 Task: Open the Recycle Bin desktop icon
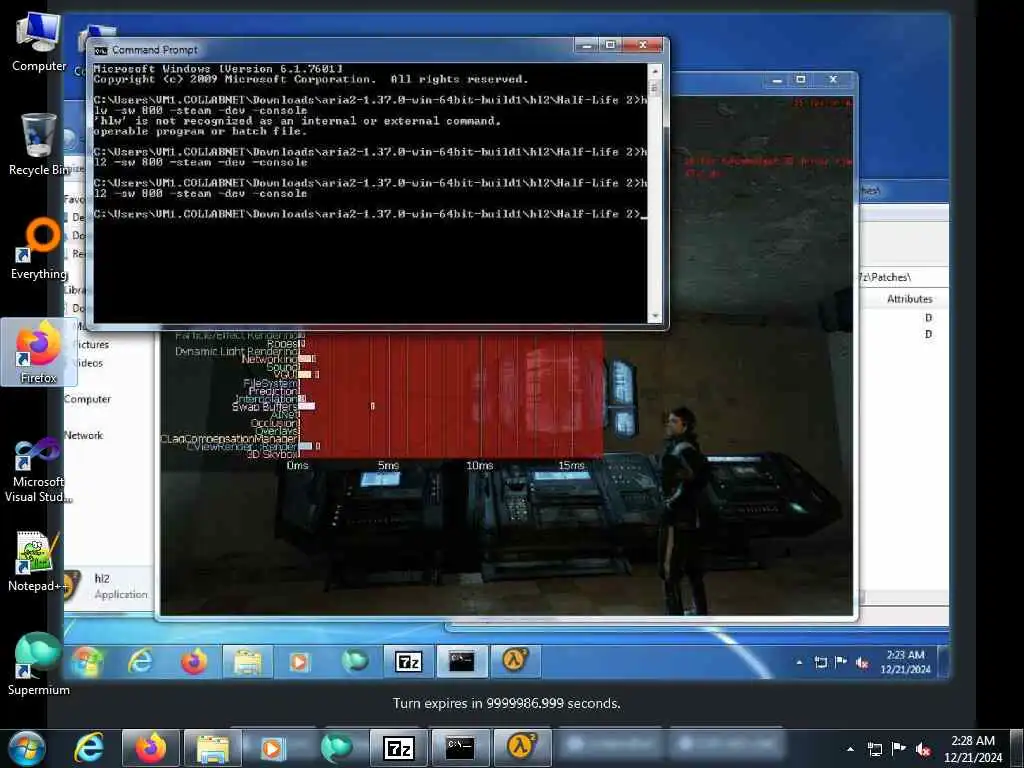point(39,144)
